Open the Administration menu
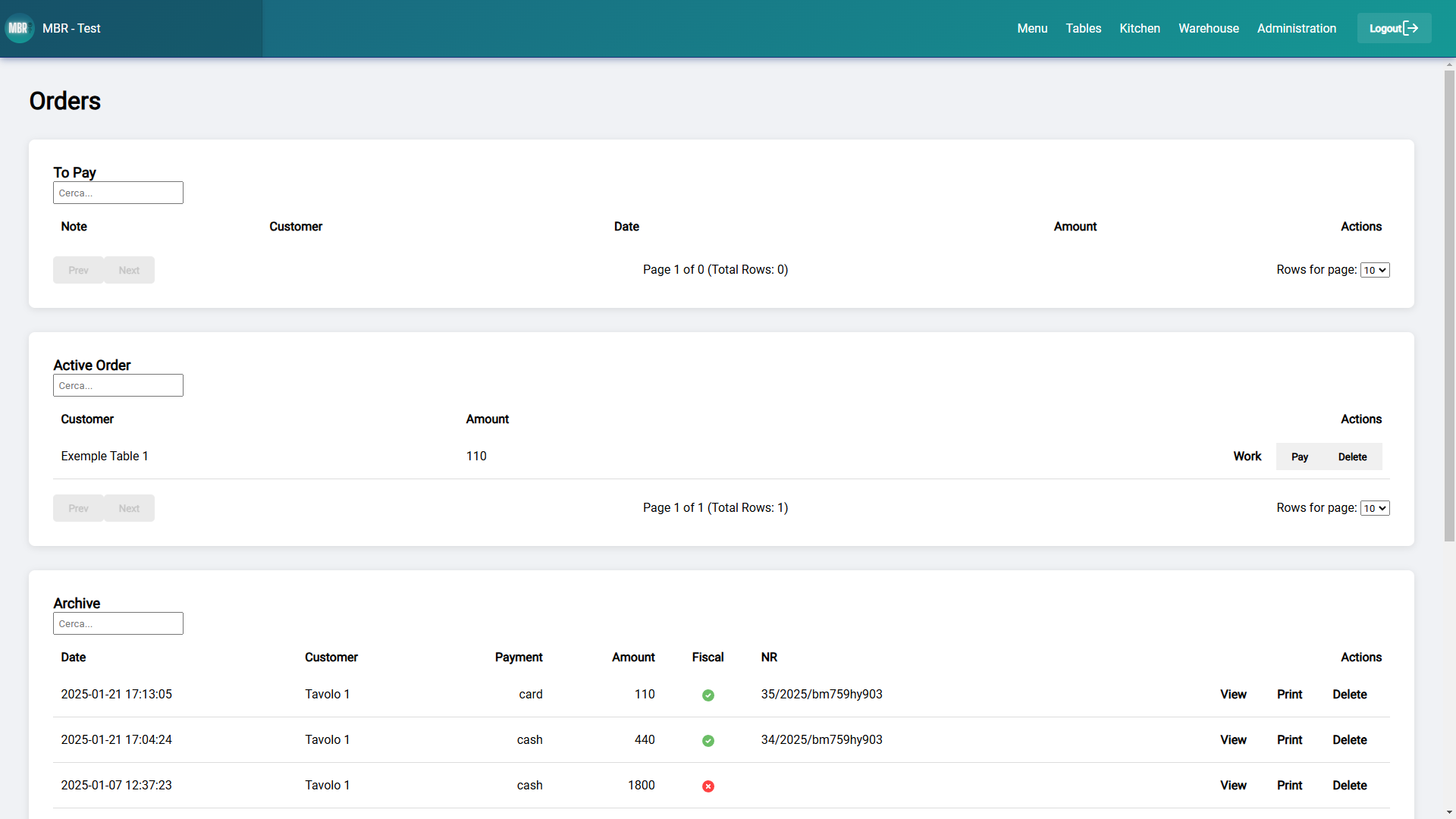This screenshot has width=1456, height=819. pyautogui.click(x=1296, y=28)
